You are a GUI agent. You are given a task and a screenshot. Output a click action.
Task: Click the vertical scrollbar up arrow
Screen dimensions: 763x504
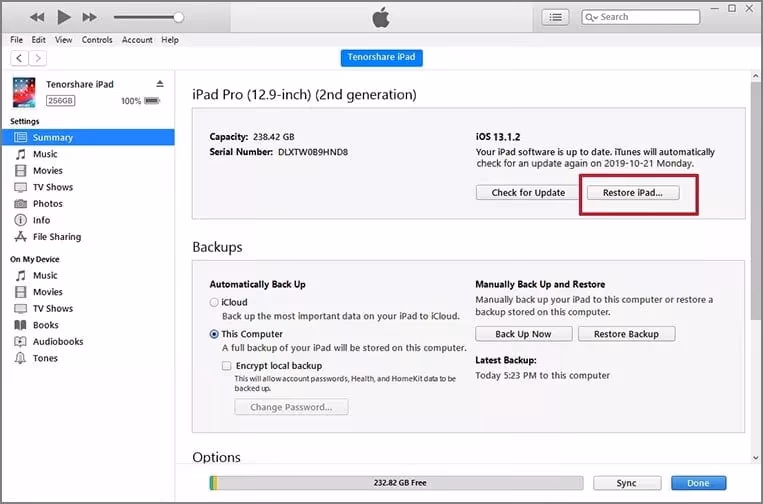pyautogui.click(x=755, y=76)
